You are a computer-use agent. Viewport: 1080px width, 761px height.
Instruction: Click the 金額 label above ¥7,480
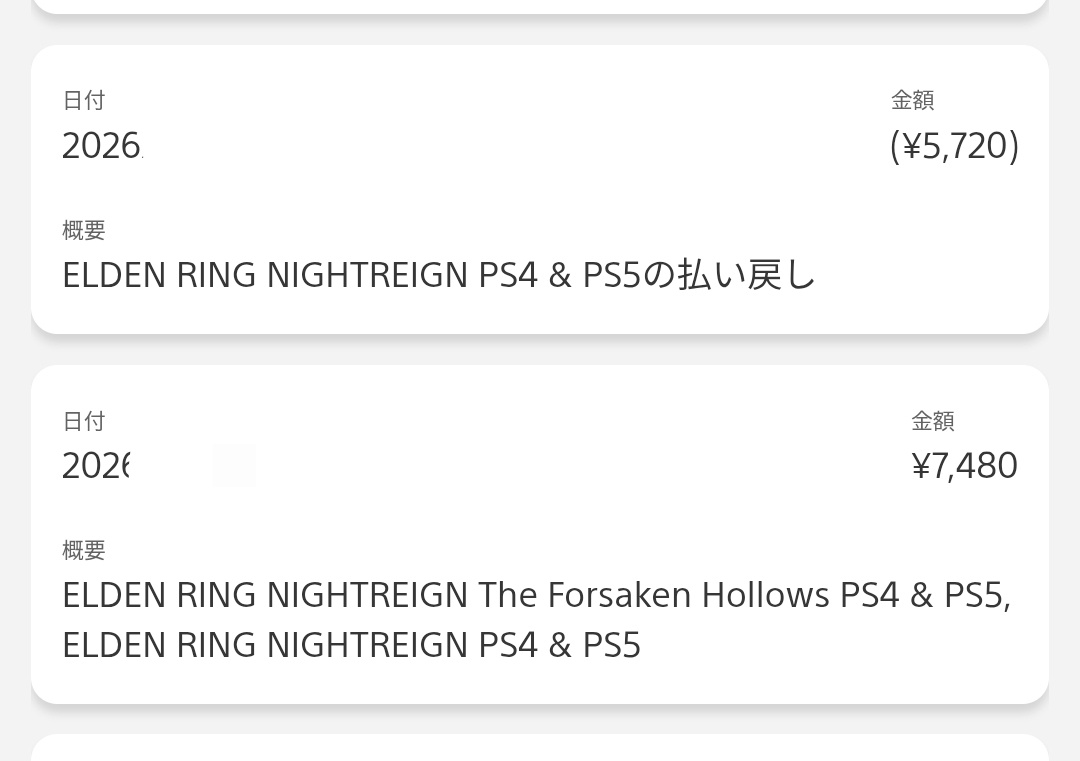pos(932,421)
